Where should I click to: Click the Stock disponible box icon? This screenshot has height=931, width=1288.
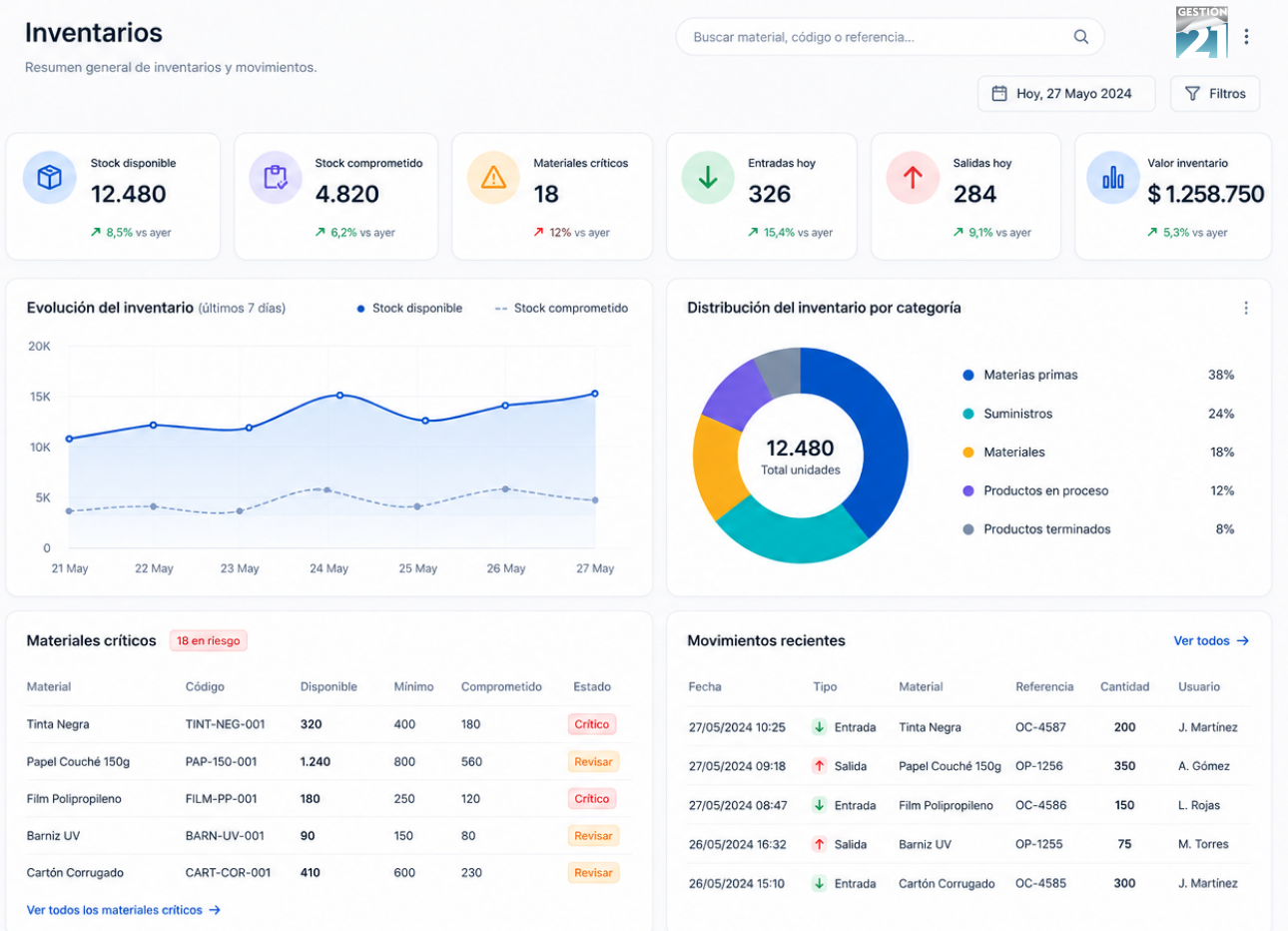pos(49,178)
